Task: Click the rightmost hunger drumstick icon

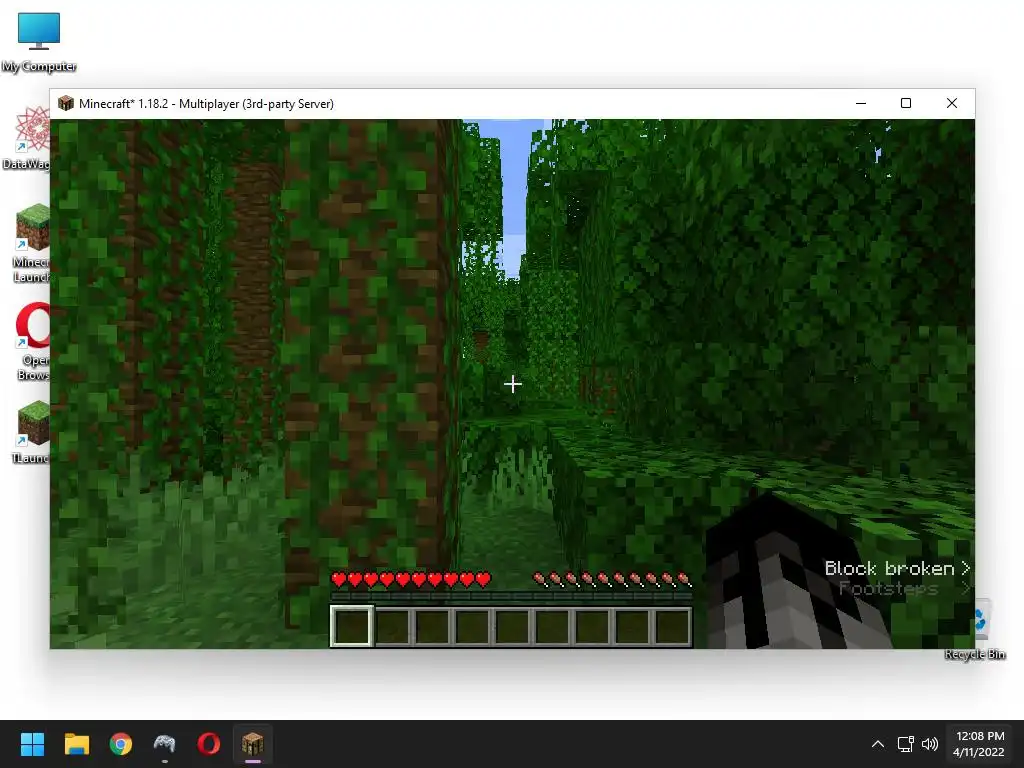Action: coord(683,579)
